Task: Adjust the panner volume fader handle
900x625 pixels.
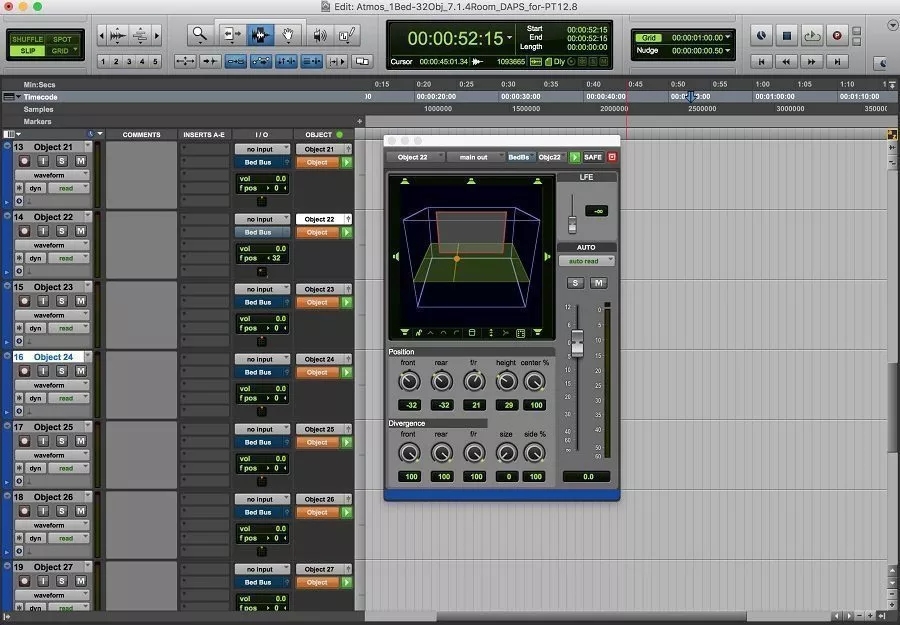Action: pos(576,344)
